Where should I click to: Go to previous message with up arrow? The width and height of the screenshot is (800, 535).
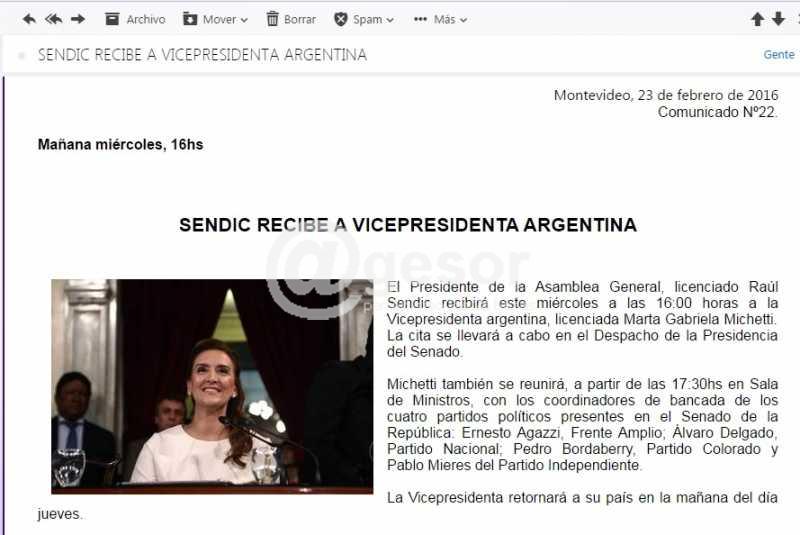757,19
